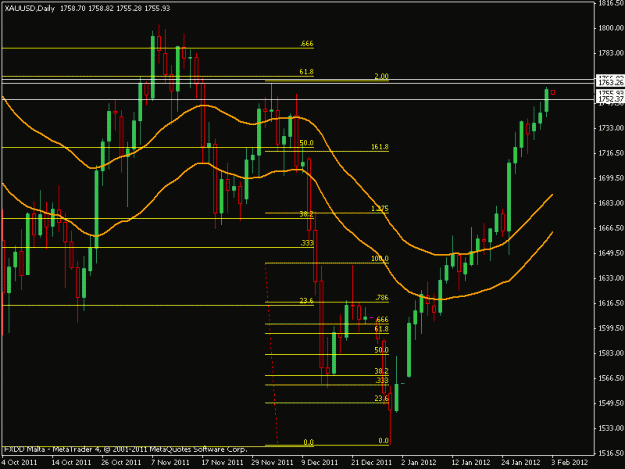Click the 12 Jan 2012 date label
625x469 pixels.
pos(471,462)
